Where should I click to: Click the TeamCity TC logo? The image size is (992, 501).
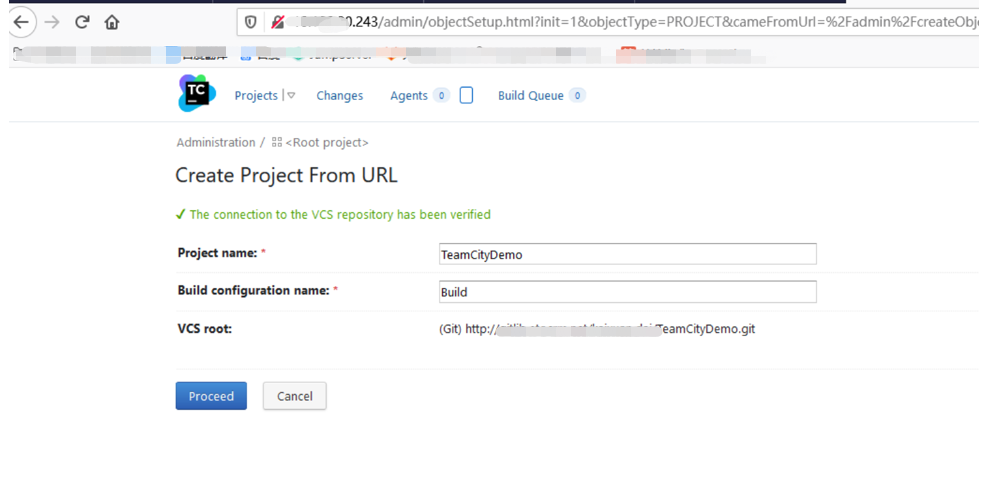pos(197,94)
